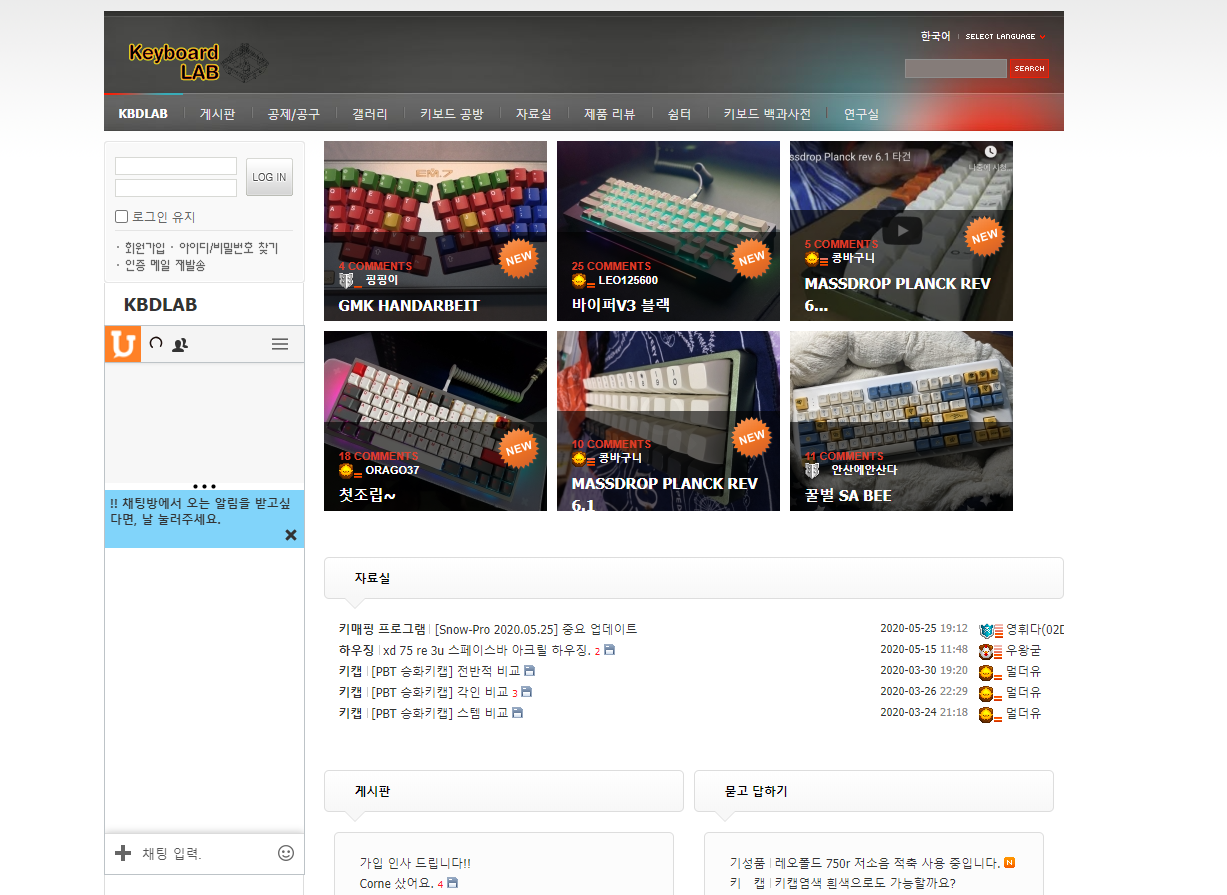
Task: Open the 연구실 menu
Action: point(861,114)
